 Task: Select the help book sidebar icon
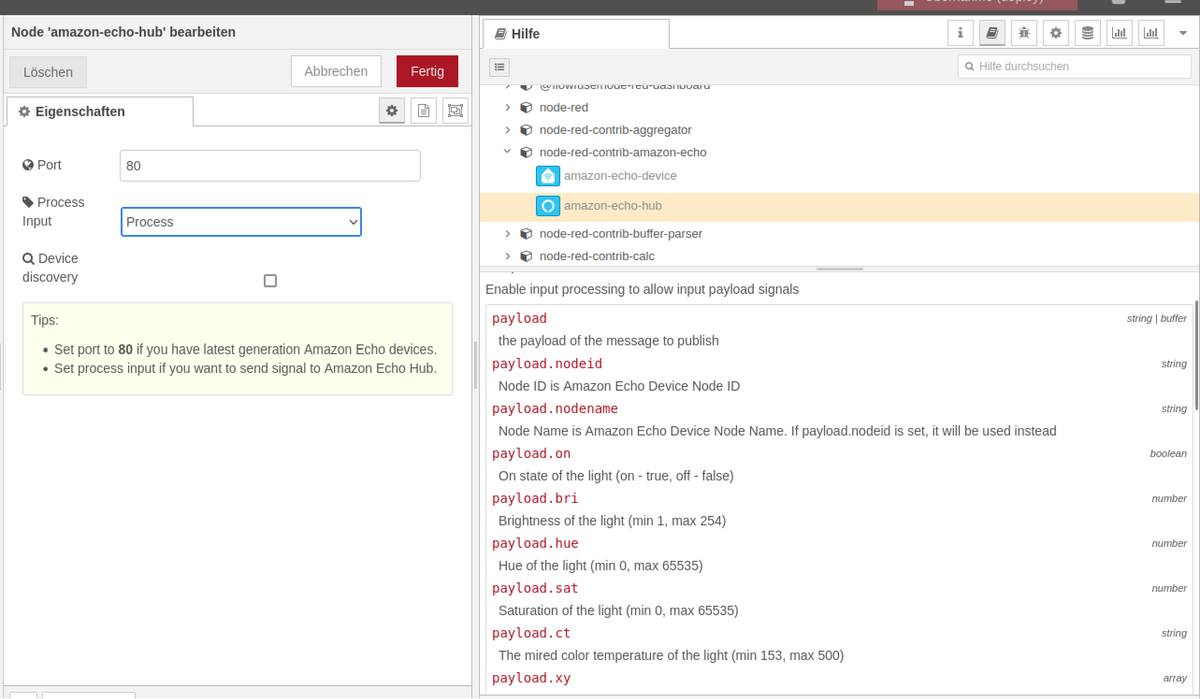992,33
